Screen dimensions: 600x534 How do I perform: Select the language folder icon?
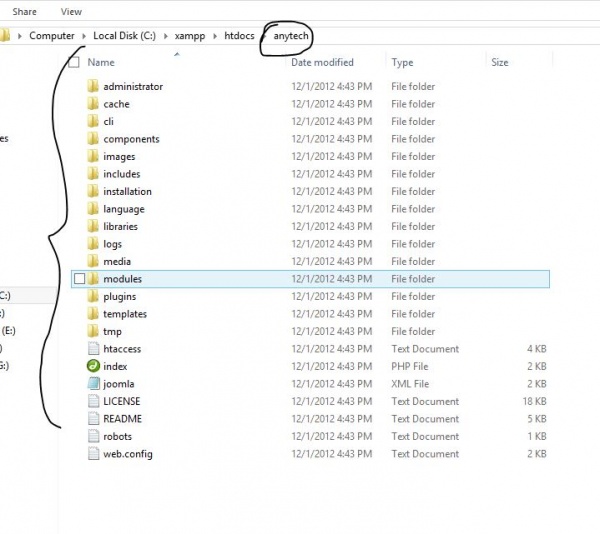tap(93, 209)
